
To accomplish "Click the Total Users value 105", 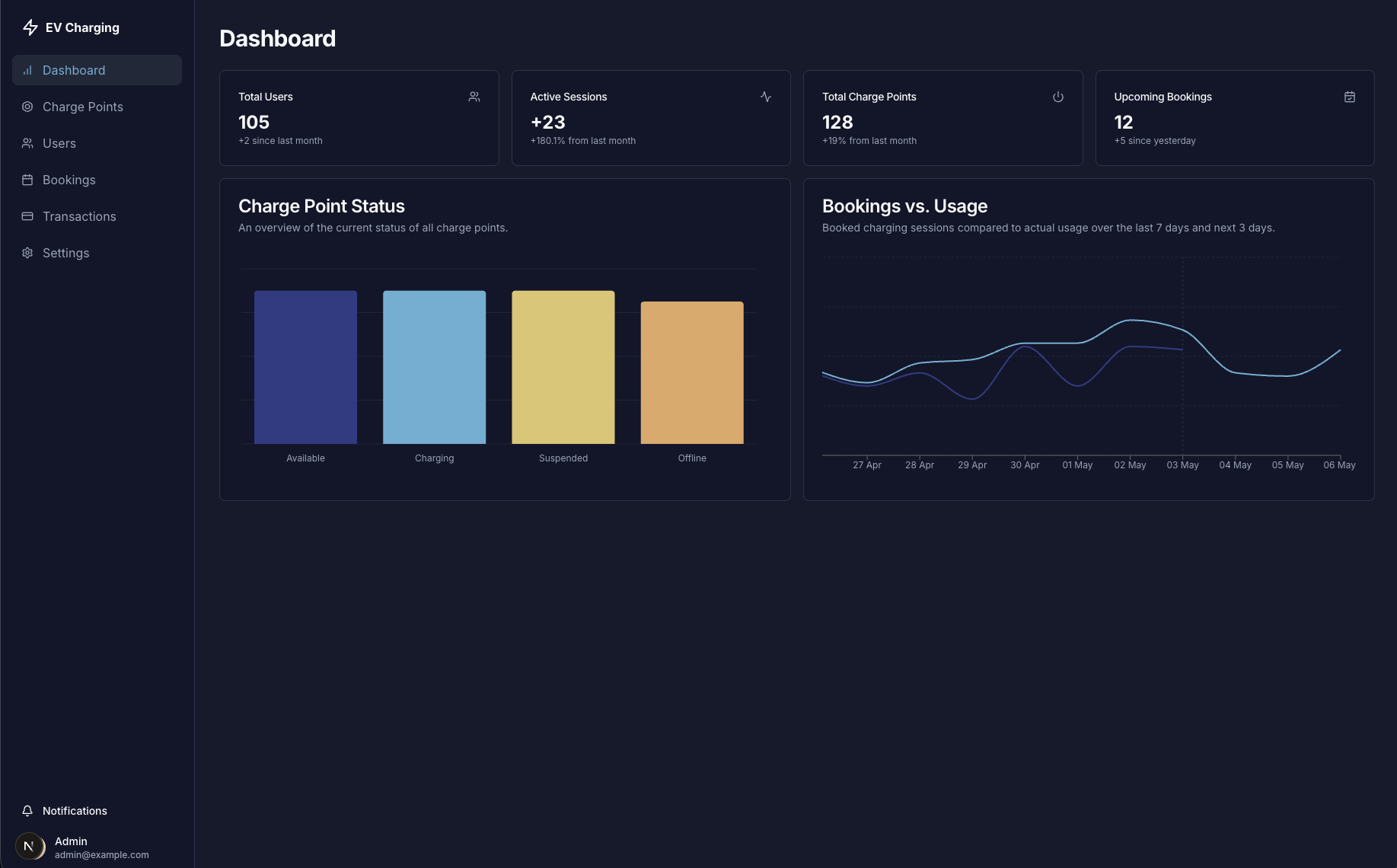I will coord(254,122).
